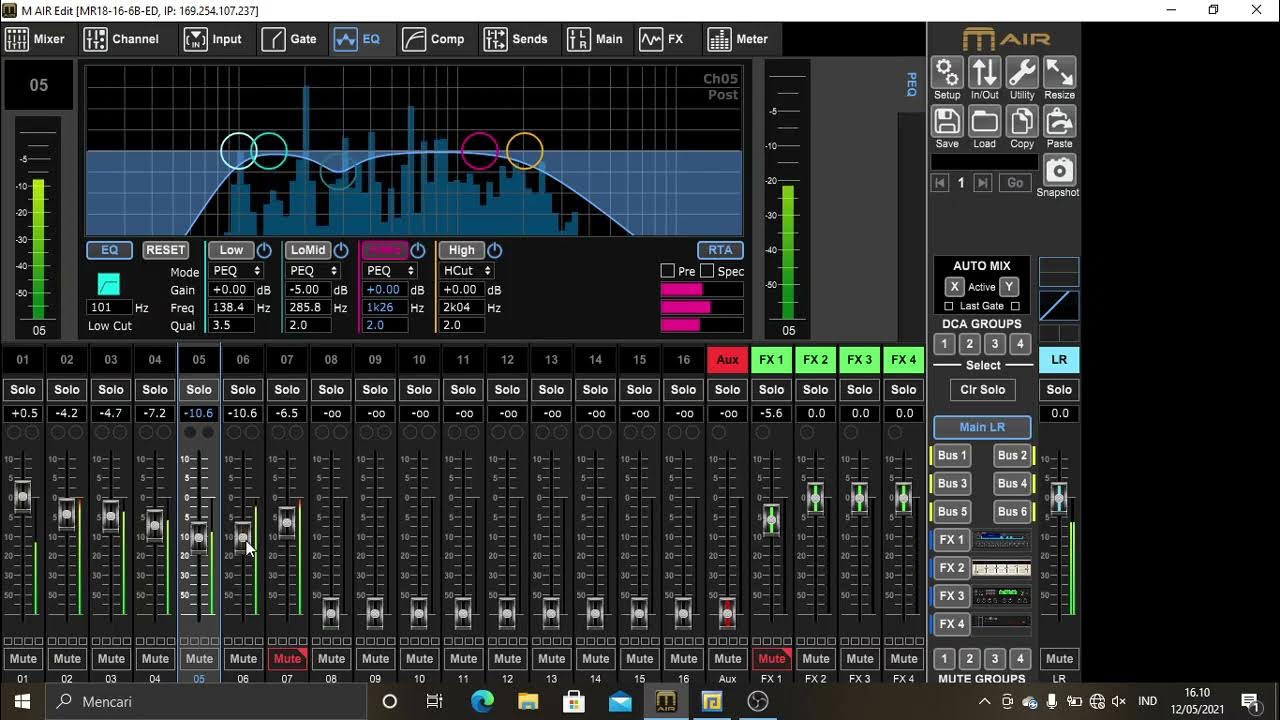Go to next snapshot arrow

point(983,183)
